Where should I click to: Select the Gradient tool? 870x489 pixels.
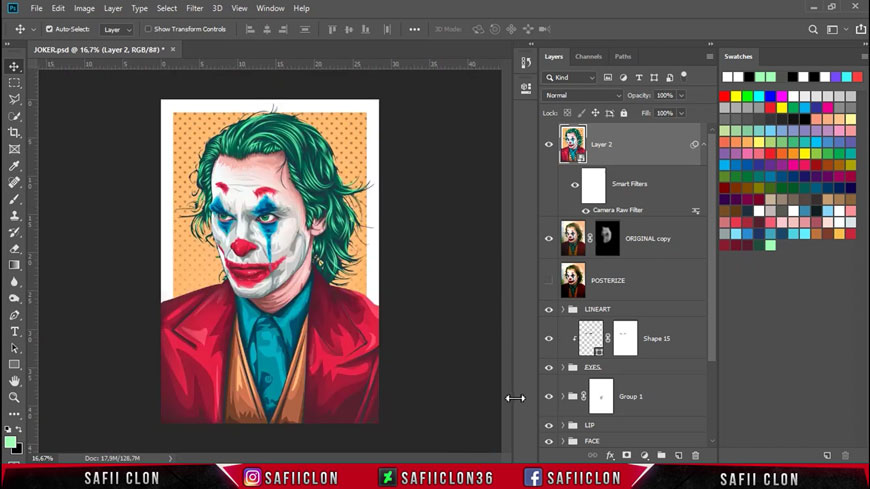[x=14, y=265]
